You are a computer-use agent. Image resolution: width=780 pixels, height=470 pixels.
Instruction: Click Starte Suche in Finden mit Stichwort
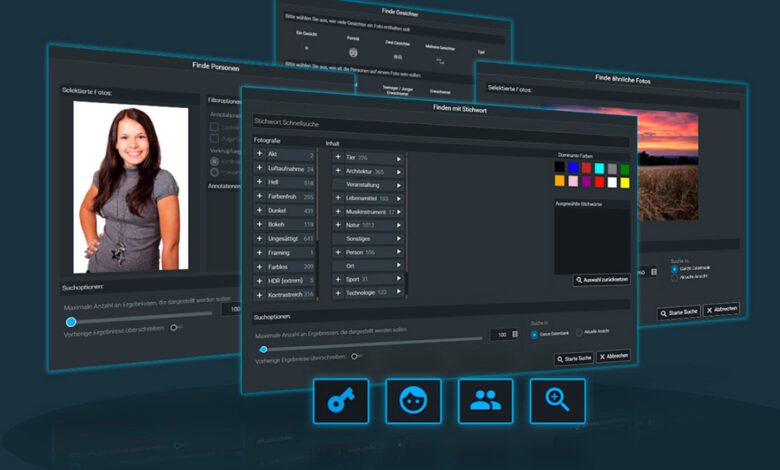point(574,359)
